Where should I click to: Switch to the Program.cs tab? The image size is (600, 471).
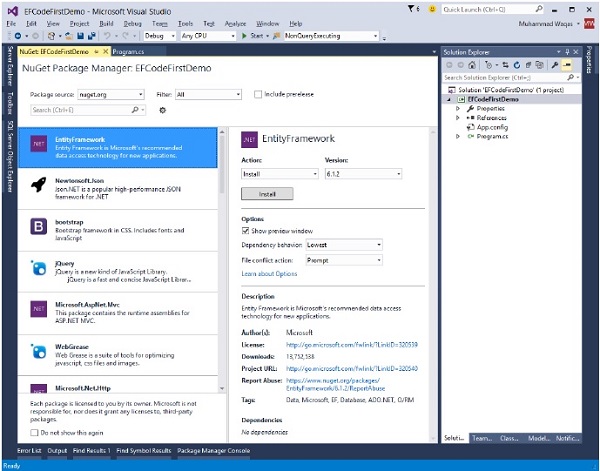click(x=129, y=52)
